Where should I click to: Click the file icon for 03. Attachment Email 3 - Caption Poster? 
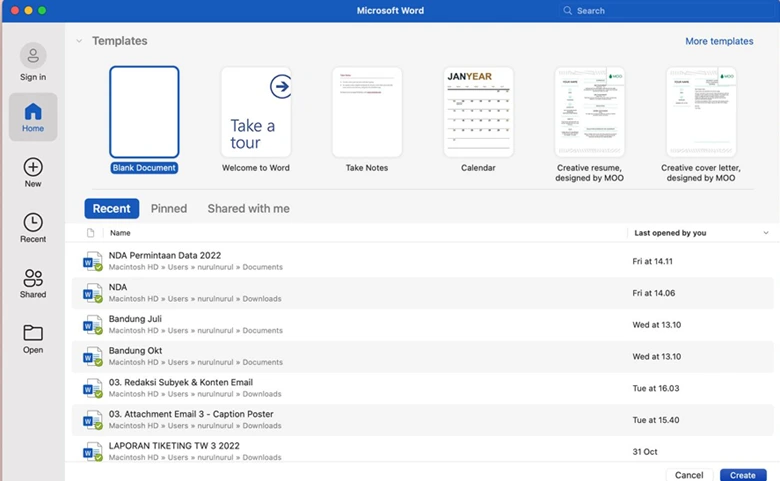[x=93, y=420]
